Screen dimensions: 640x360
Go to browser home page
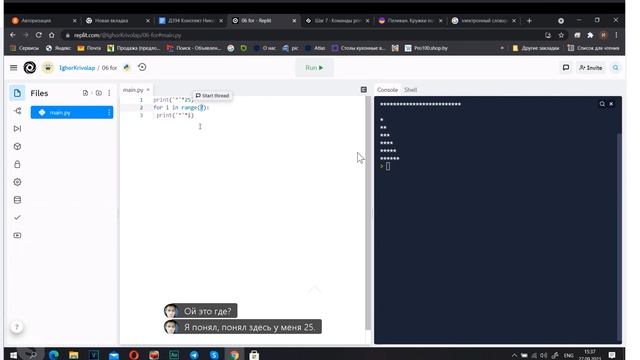click(x=51, y=35)
